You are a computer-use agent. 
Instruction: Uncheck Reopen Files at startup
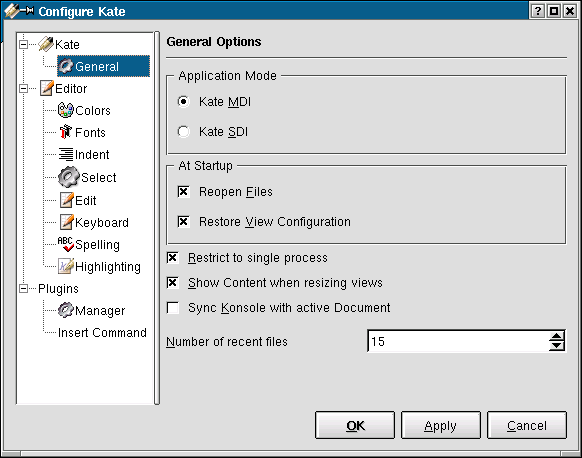coord(183,192)
